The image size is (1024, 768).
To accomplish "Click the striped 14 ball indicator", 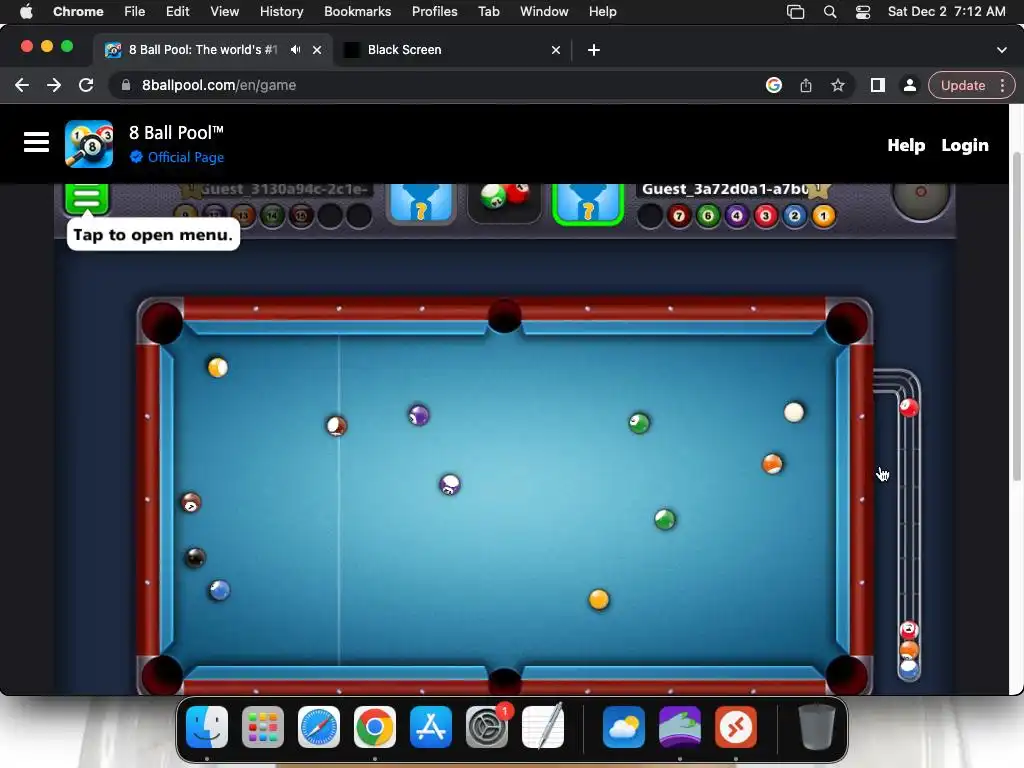I will click(272, 216).
